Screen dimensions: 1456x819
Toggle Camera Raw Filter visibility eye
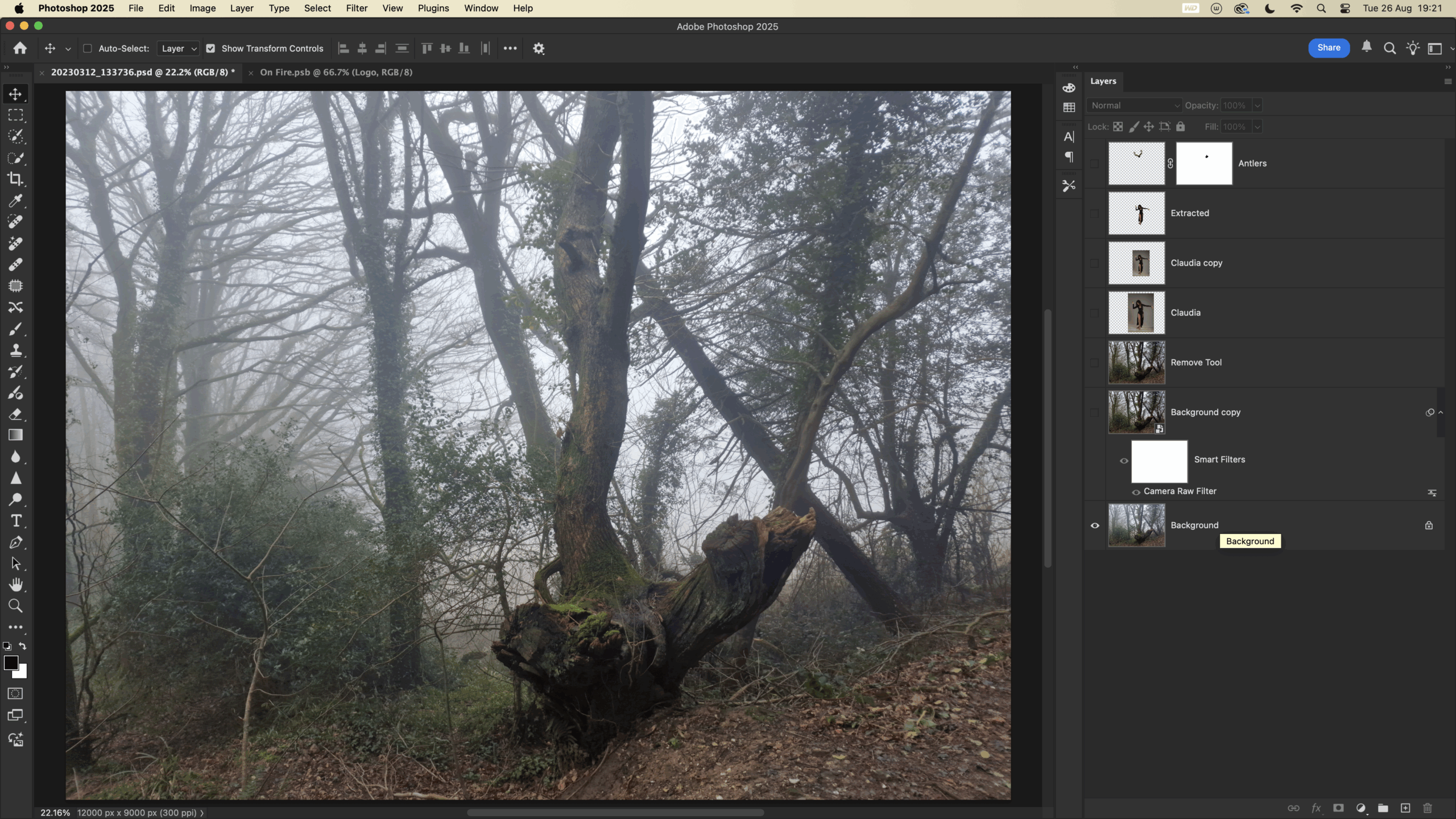[1136, 492]
